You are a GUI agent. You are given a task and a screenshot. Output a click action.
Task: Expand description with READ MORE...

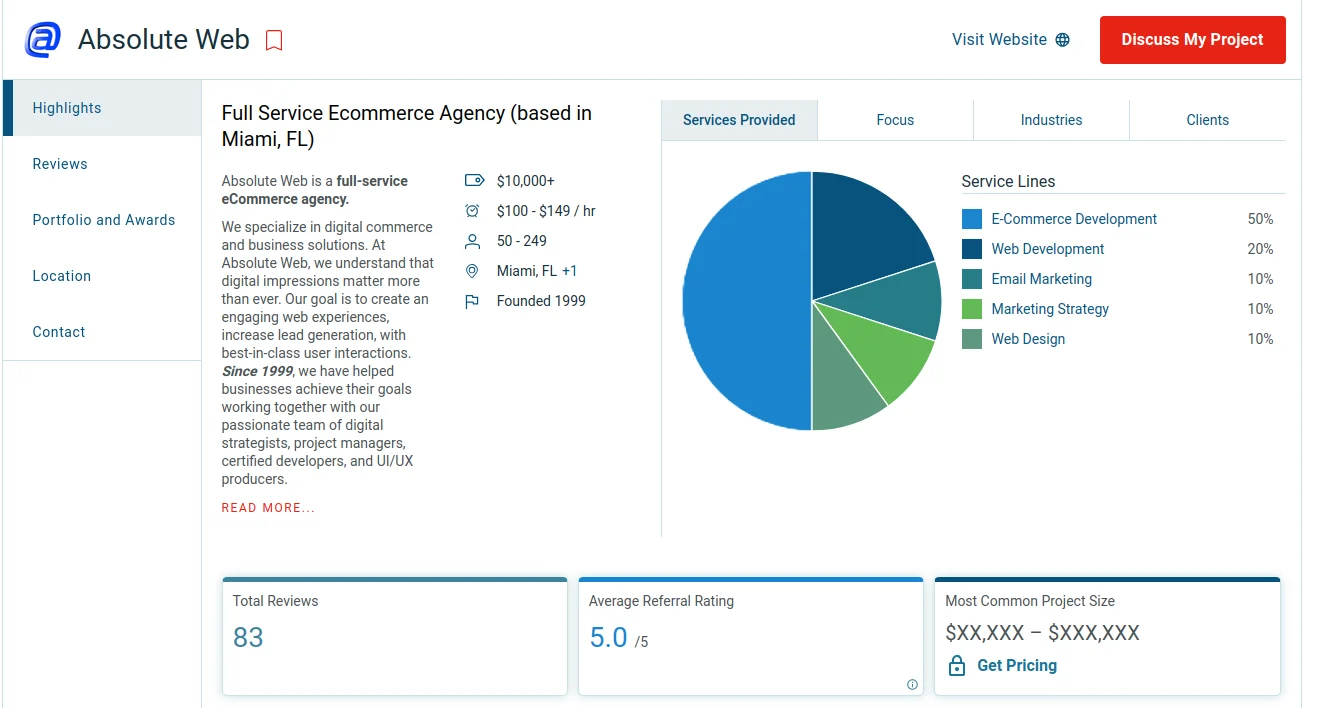click(268, 508)
